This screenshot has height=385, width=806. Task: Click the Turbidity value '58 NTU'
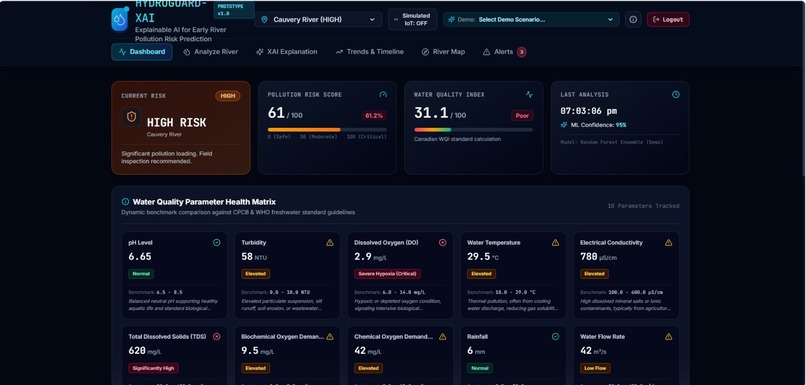coord(254,256)
